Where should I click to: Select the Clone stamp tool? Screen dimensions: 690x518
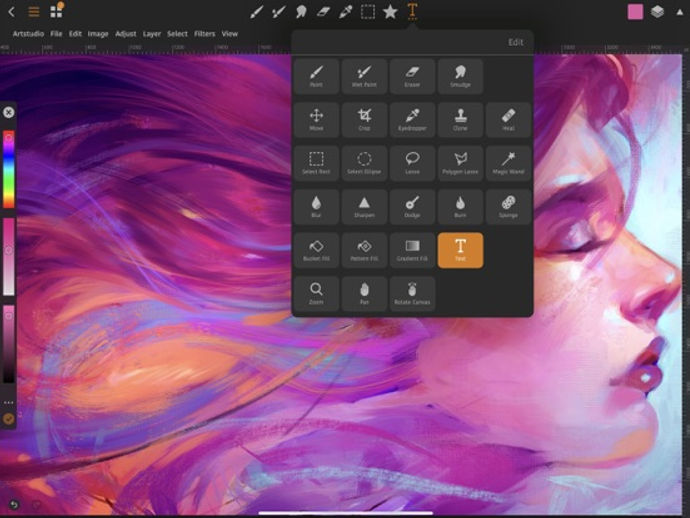(460, 120)
